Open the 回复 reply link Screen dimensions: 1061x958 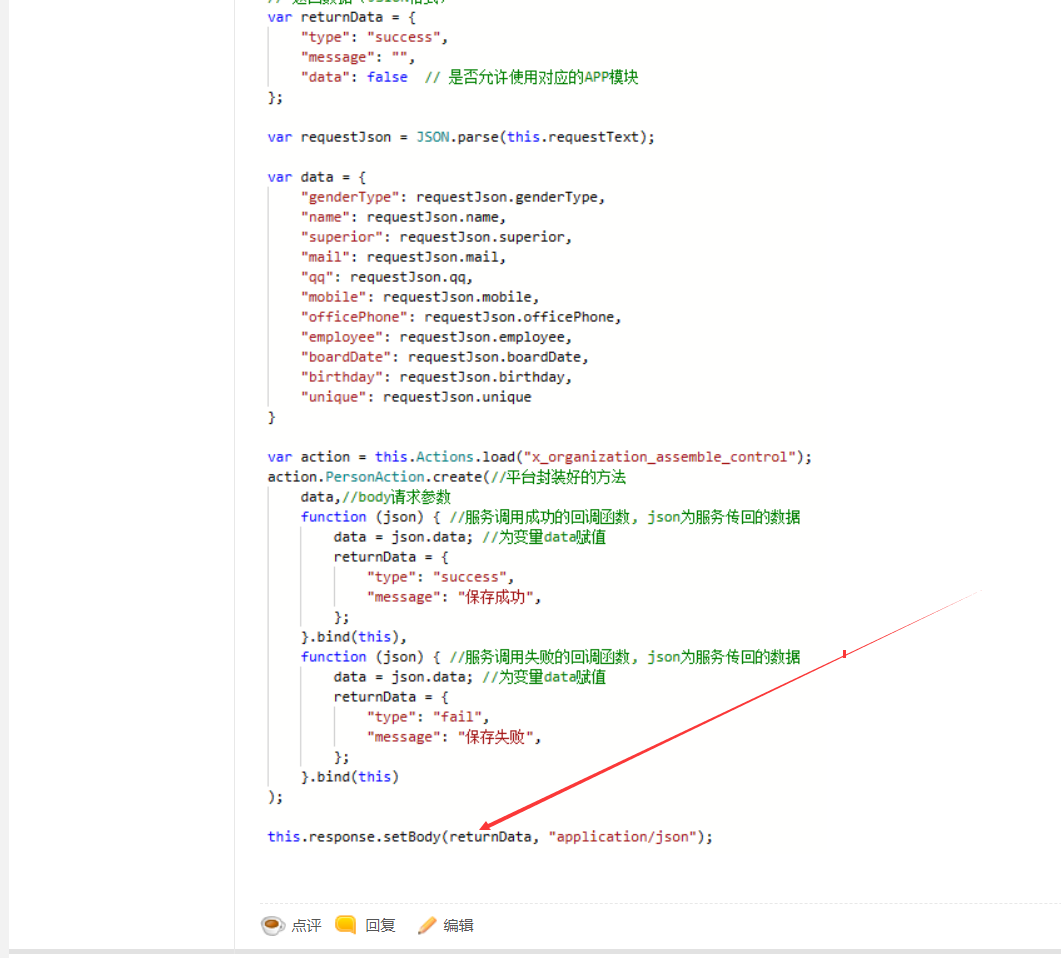pyautogui.click(x=380, y=926)
